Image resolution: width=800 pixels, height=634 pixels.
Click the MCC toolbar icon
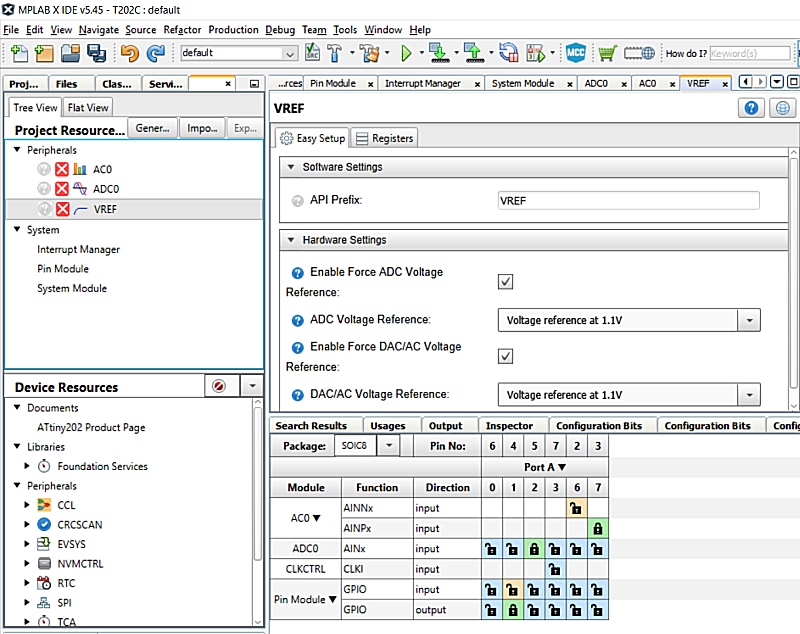576,53
